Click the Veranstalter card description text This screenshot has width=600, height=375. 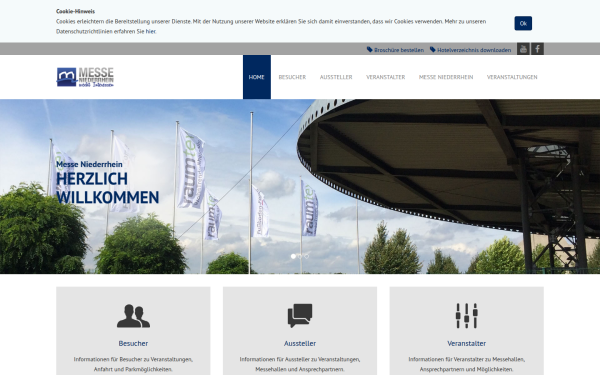[x=466, y=364]
